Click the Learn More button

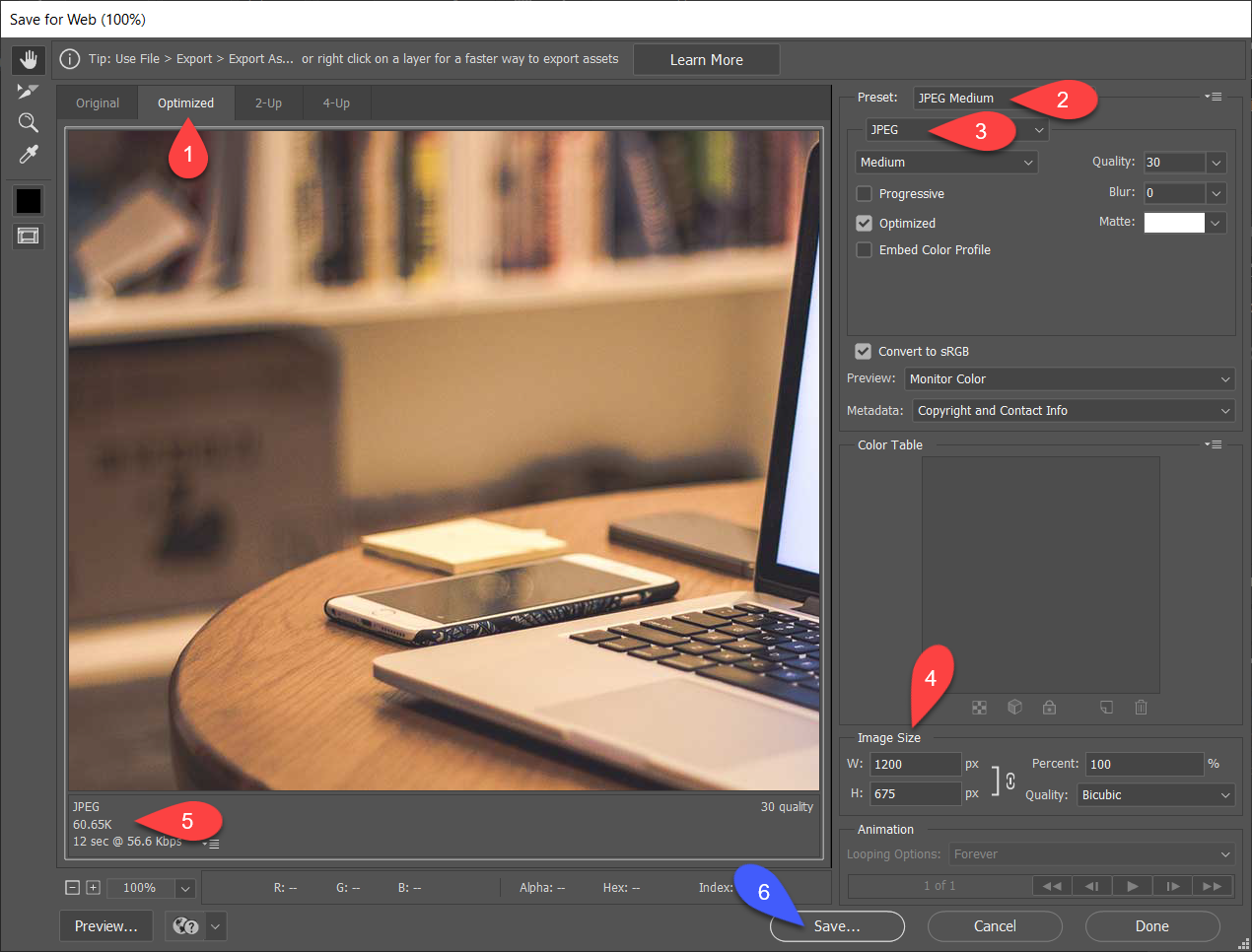(x=706, y=60)
